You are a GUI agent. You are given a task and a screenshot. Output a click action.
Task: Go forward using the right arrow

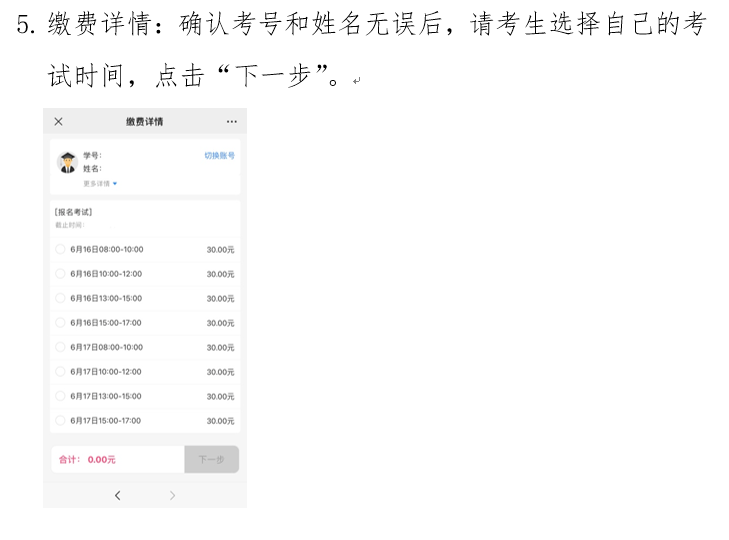172,495
